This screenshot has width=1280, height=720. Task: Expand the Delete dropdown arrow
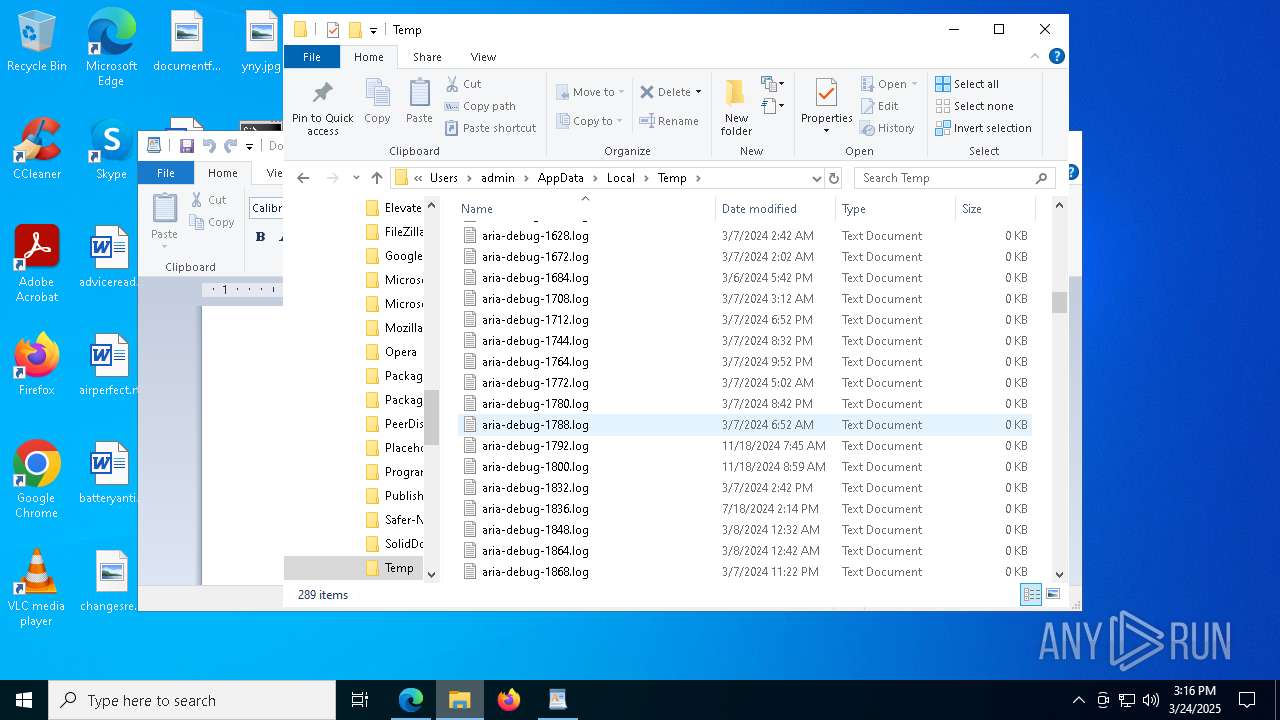(x=698, y=92)
